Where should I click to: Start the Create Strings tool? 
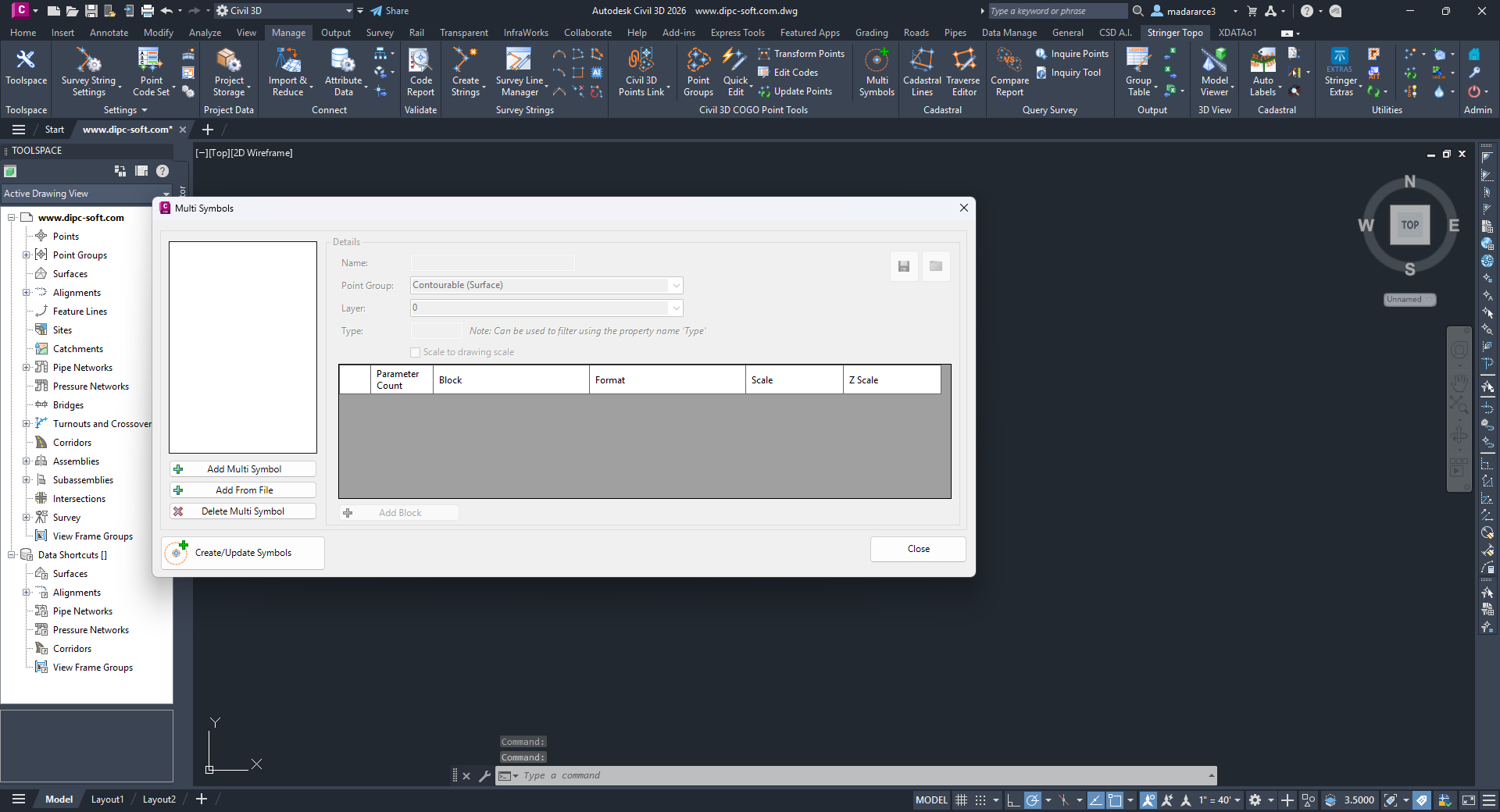(x=466, y=72)
